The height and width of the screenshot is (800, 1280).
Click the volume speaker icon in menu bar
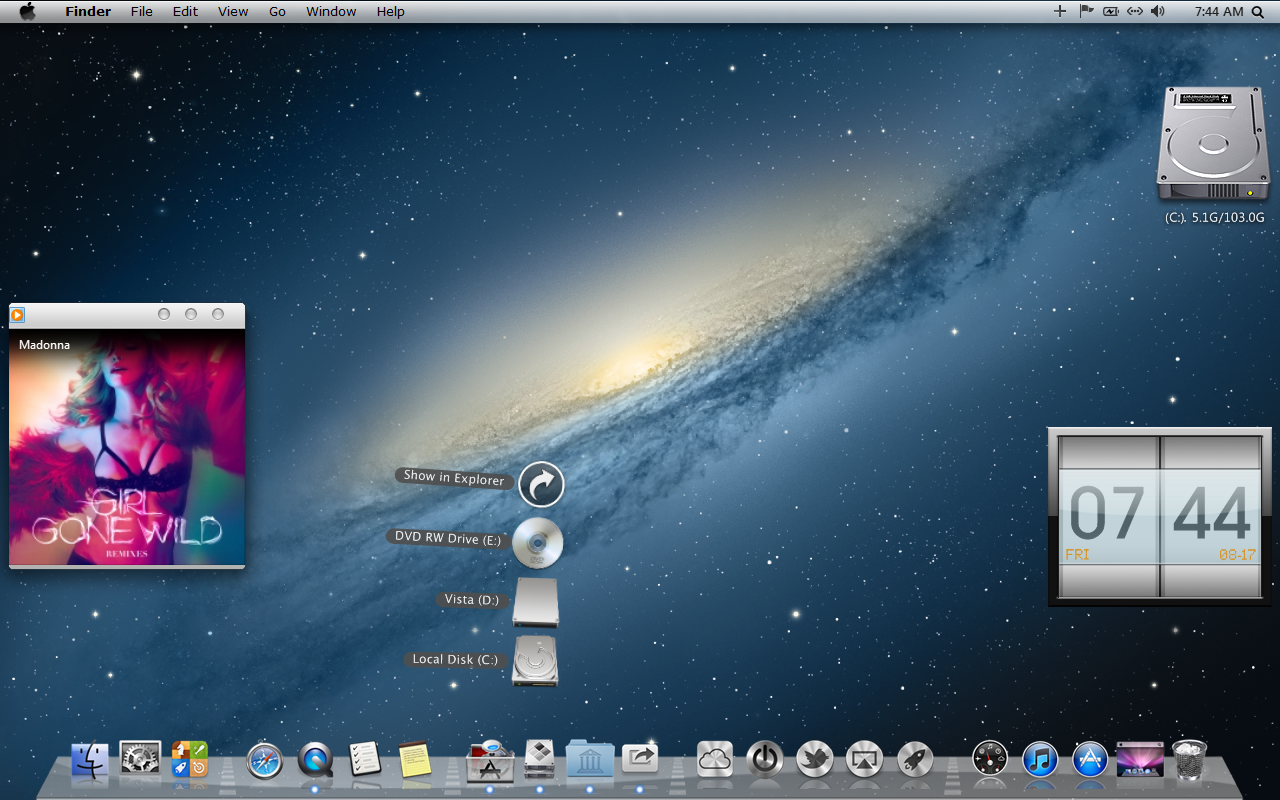(1158, 11)
